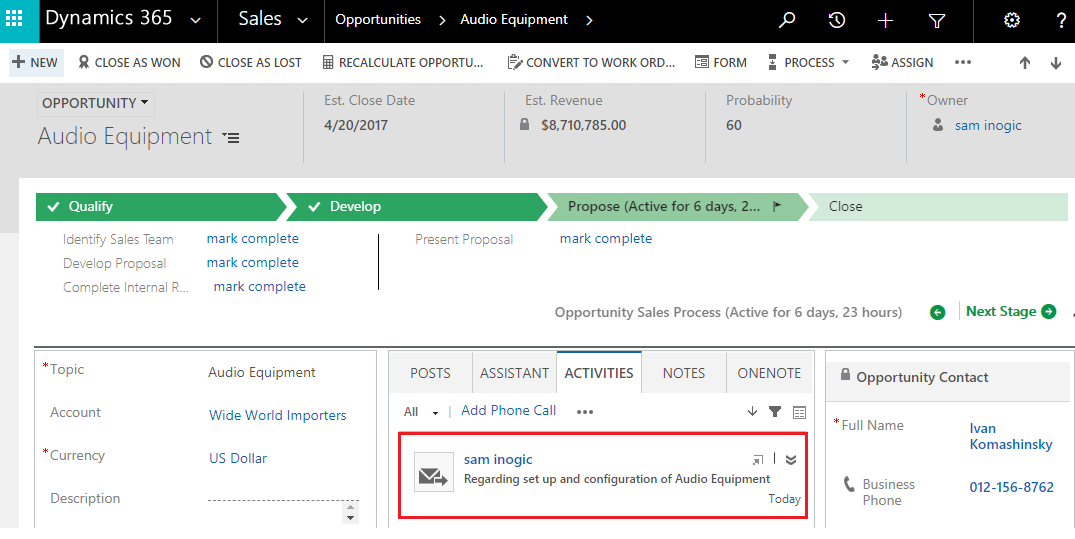Open recently viewed history icon

836,21
